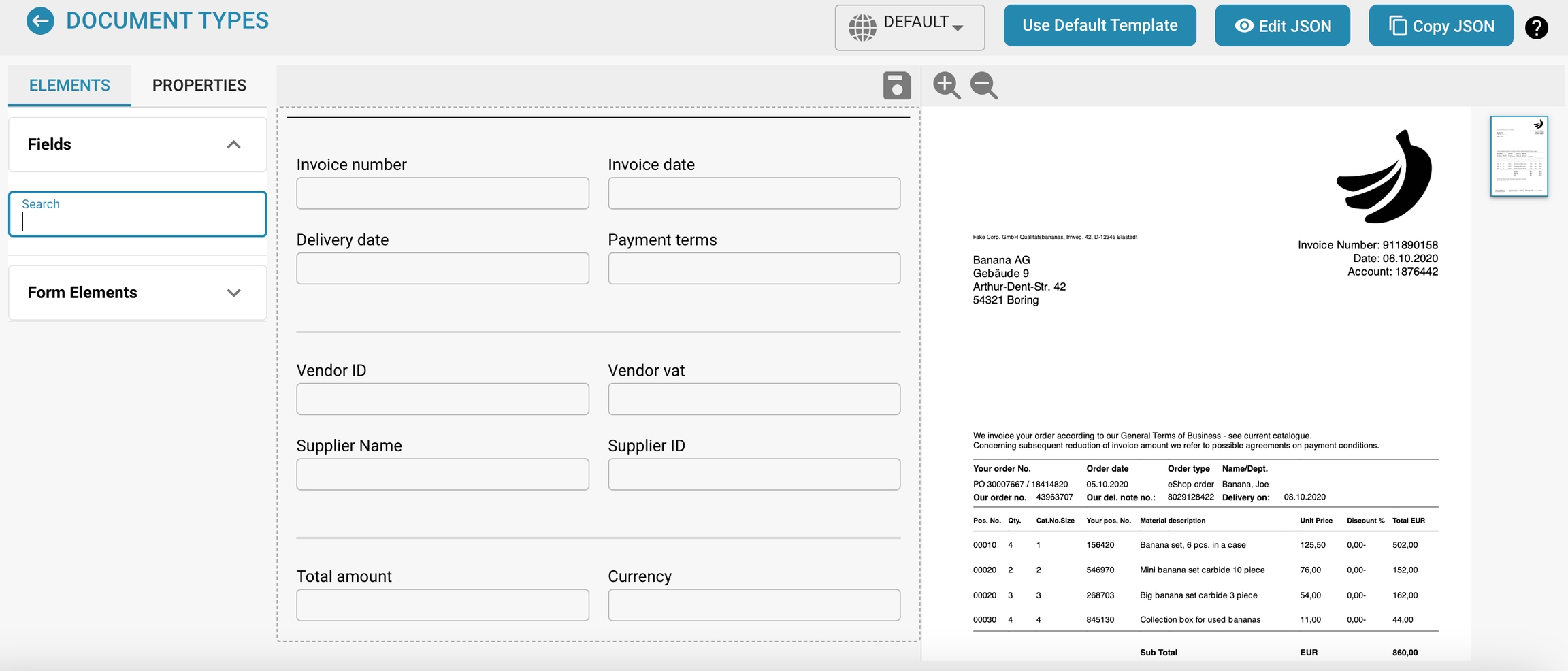Switch to the Properties tab
Viewport: 1568px width, 671px height.
coord(199,85)
